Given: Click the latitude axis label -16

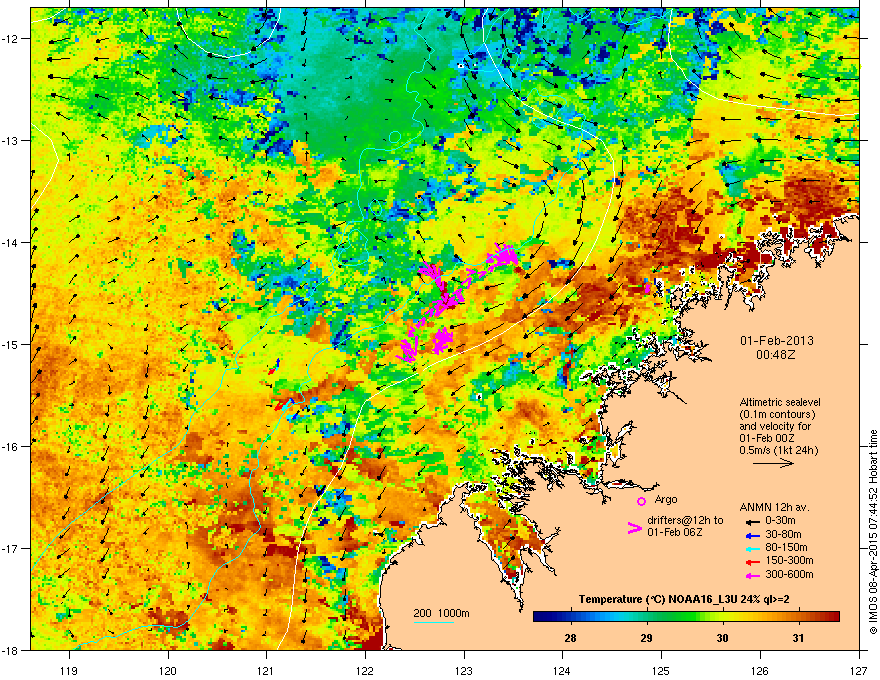Looking at the screenshot, I should [x=10, y=446].
